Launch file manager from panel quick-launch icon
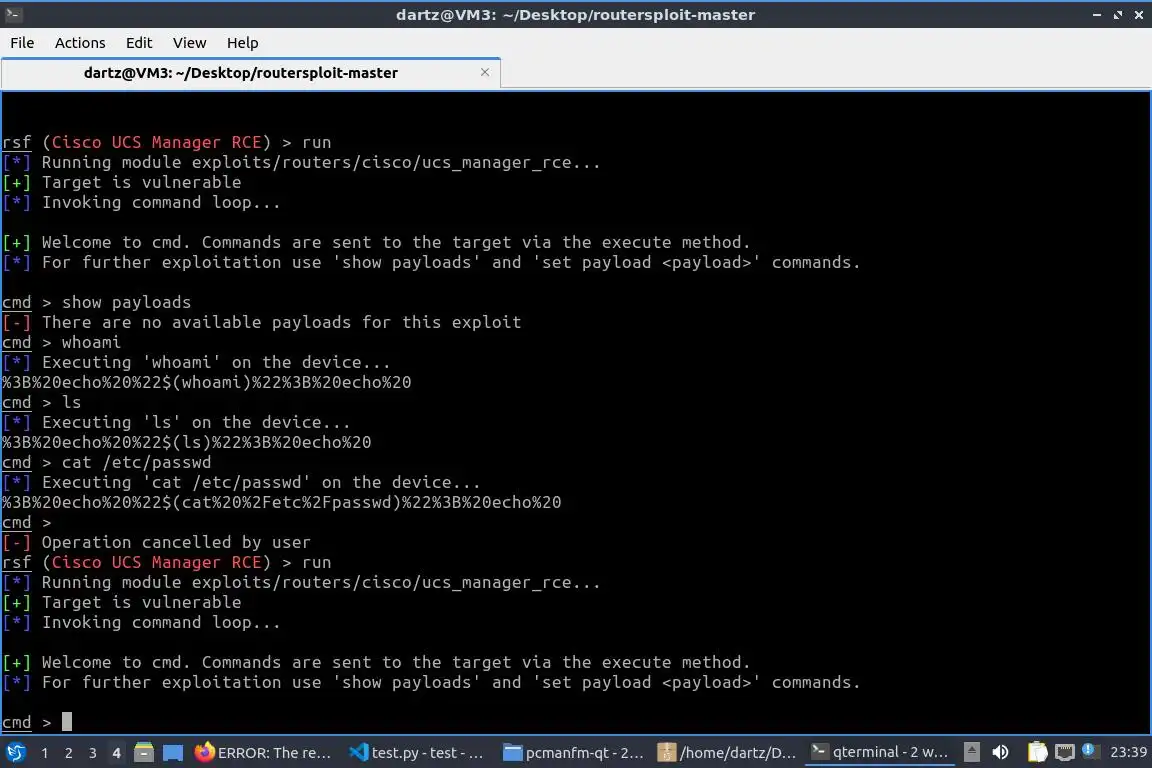1152x768 pixels. (144, 753)
